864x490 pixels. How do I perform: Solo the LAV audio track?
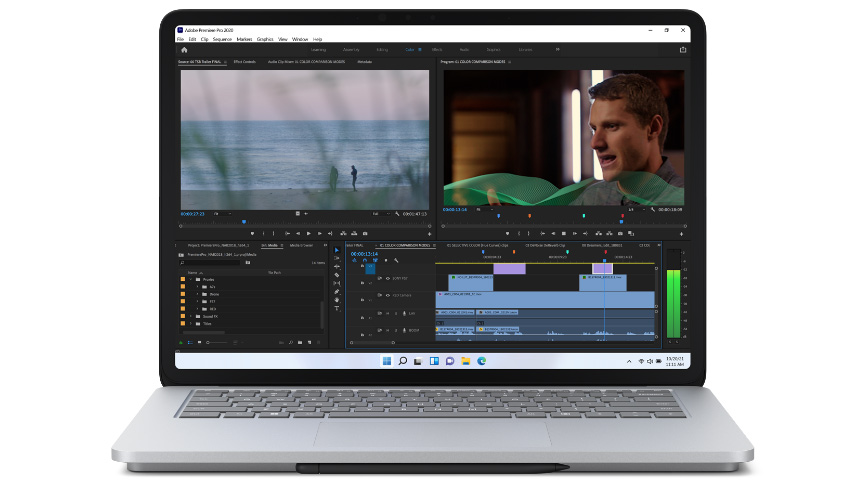[x=396, y=314]
